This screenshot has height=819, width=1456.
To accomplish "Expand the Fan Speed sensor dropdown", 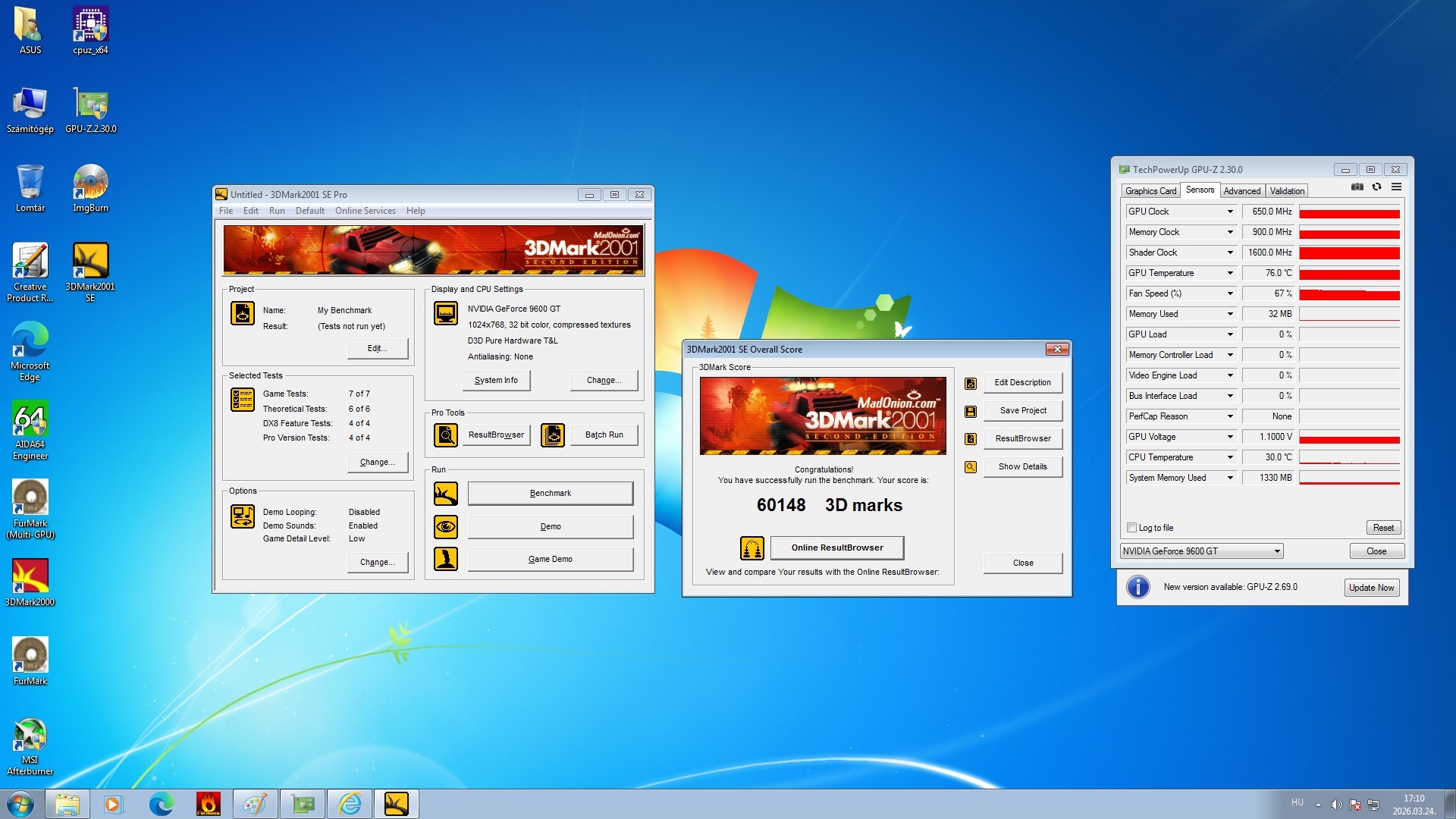I will pos(1230,293).
